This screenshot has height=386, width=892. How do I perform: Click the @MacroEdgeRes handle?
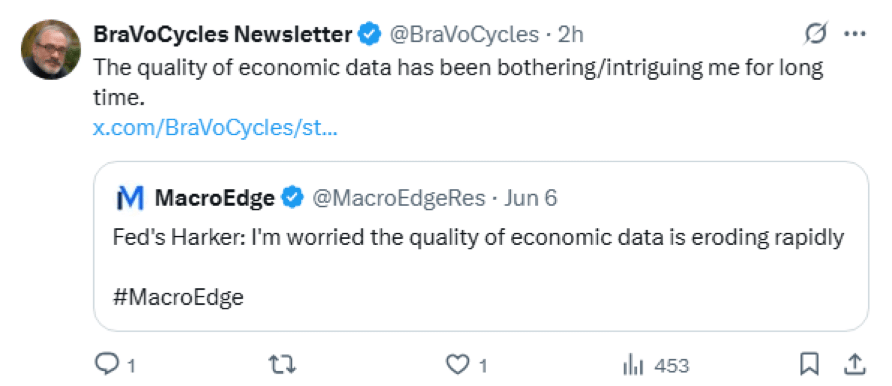click(398, 198)
